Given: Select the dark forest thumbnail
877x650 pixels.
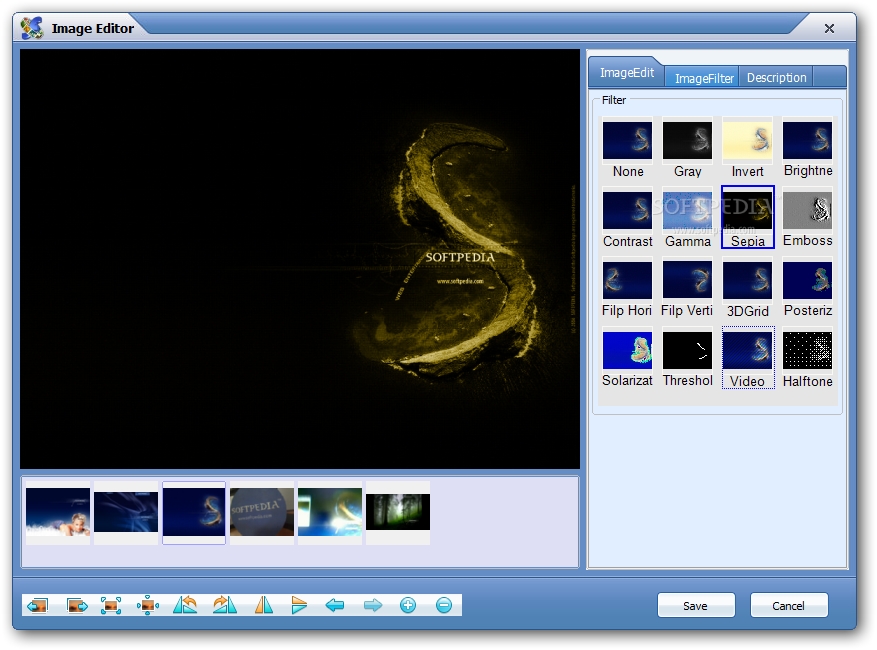Looking at the screenshot, I should click(398, 512).
